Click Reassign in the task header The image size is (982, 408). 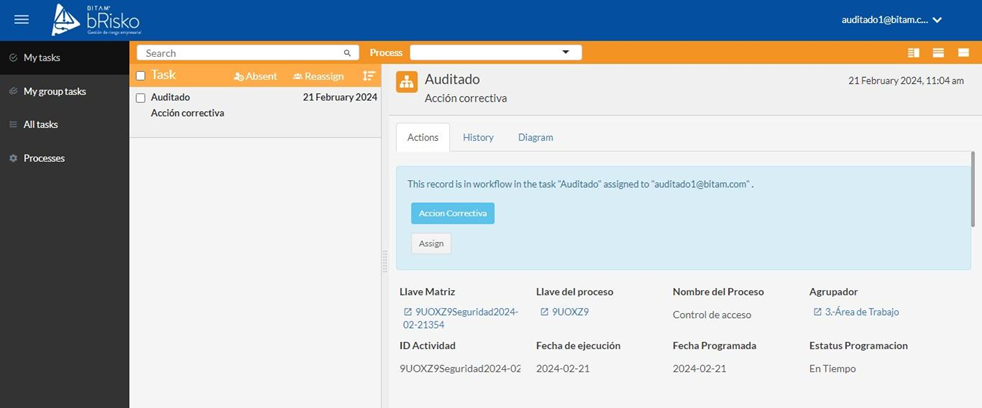click(318, 76)
